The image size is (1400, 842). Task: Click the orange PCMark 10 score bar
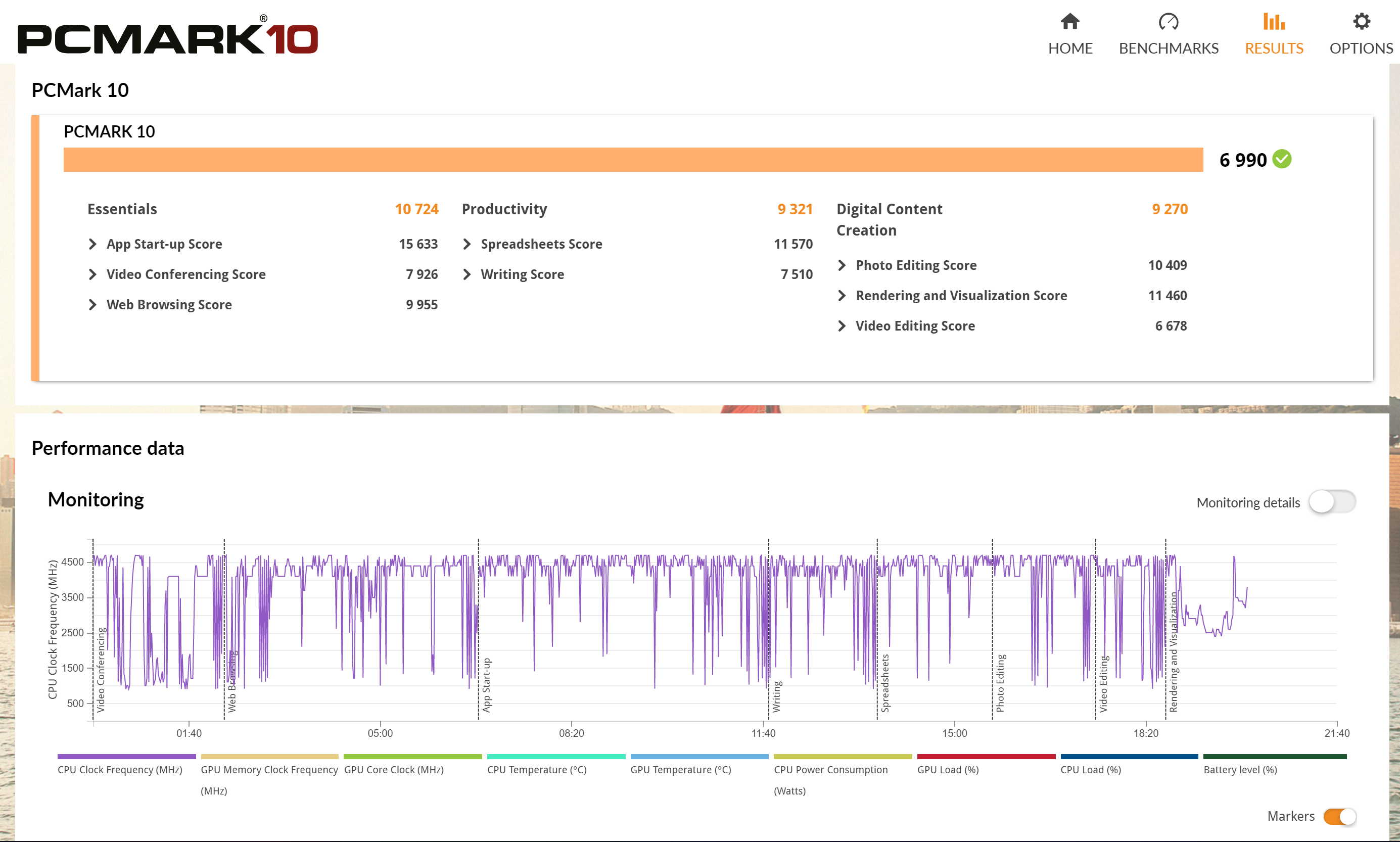pos(633,159)
